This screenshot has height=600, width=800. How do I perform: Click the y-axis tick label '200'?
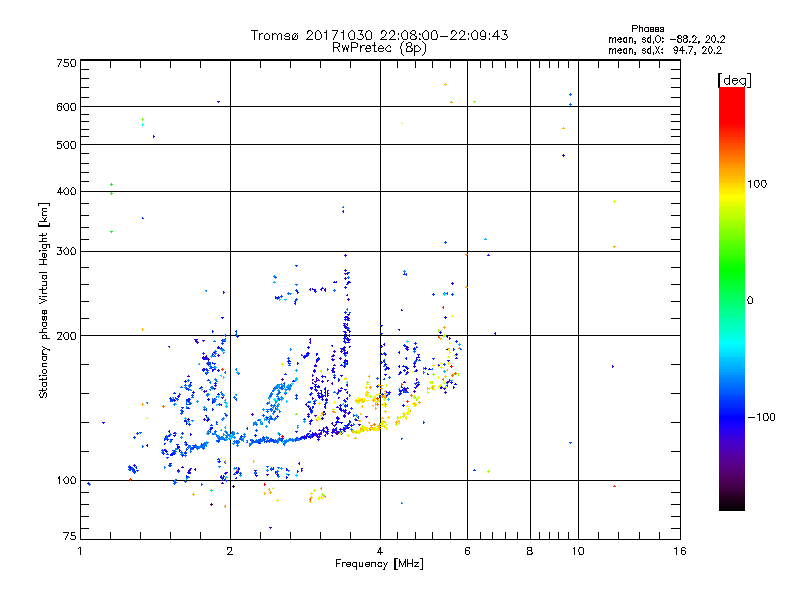click(66, 336)
